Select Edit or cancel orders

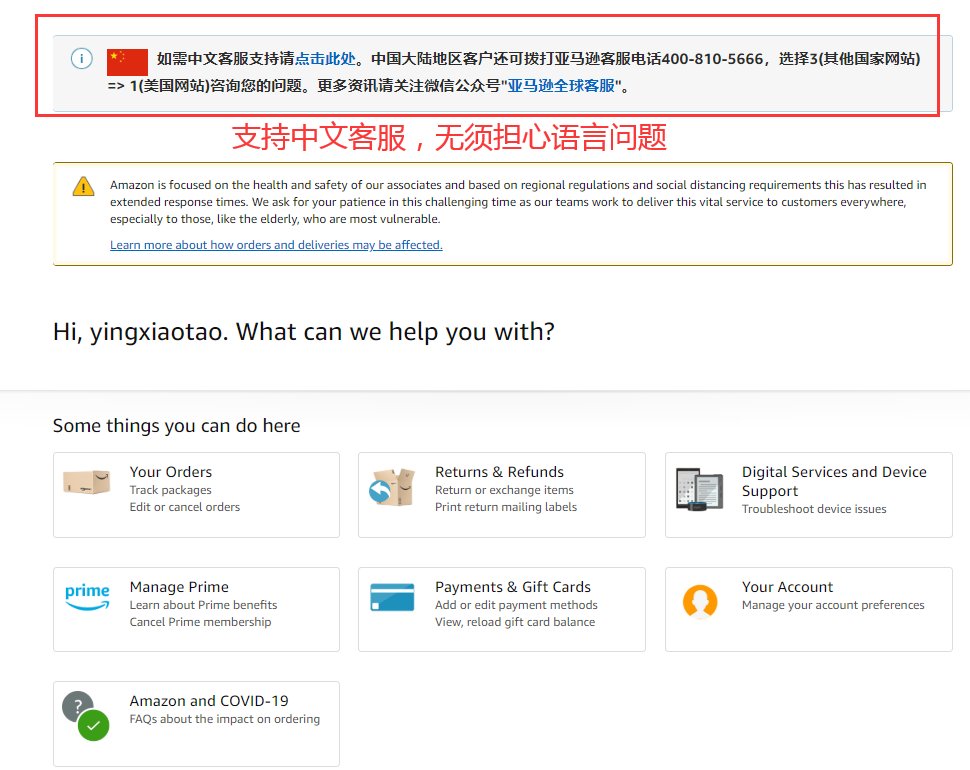pyautogui.click(x=184, y=507)
